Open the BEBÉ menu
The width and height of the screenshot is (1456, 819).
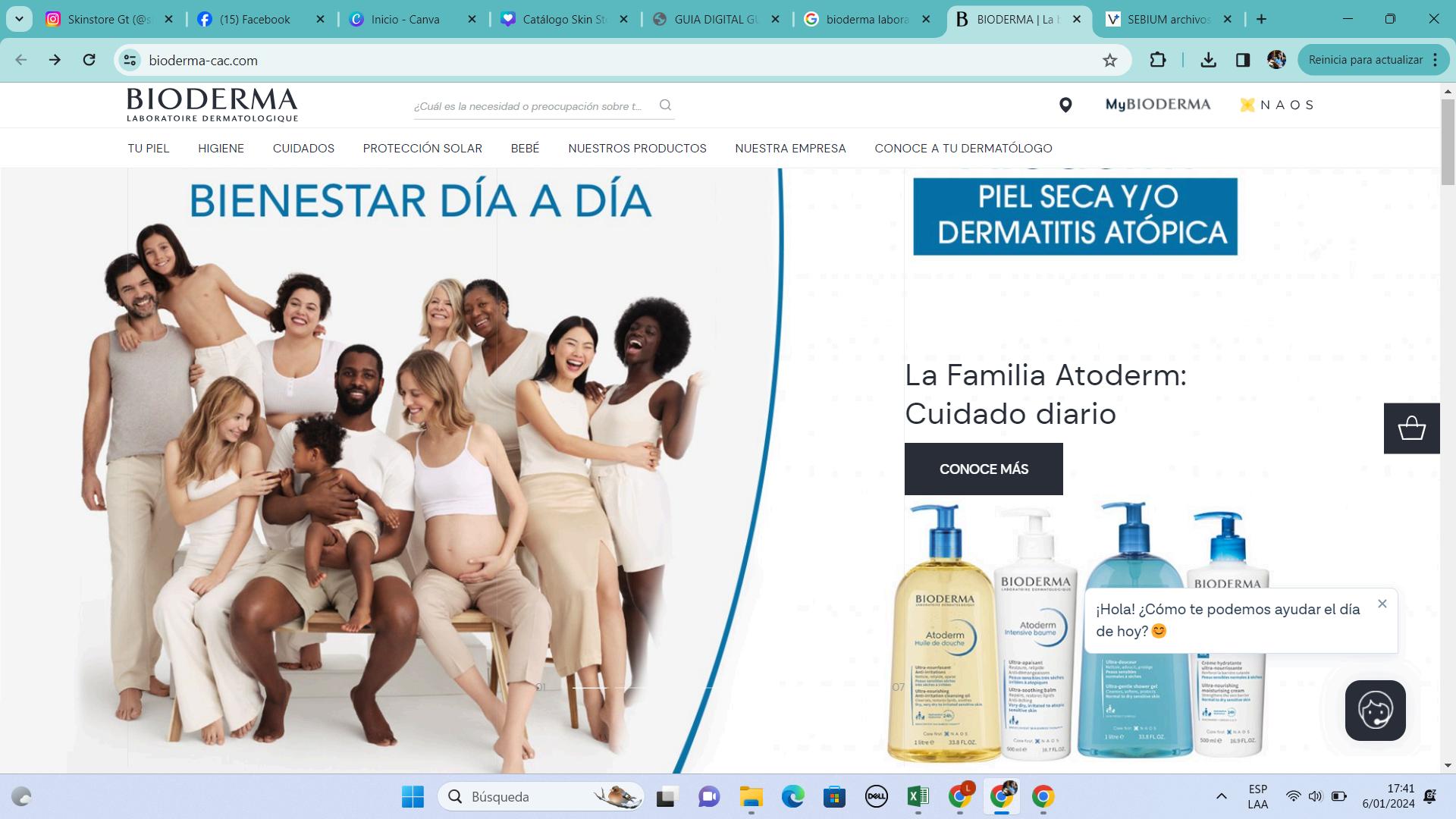click(525, 148)
